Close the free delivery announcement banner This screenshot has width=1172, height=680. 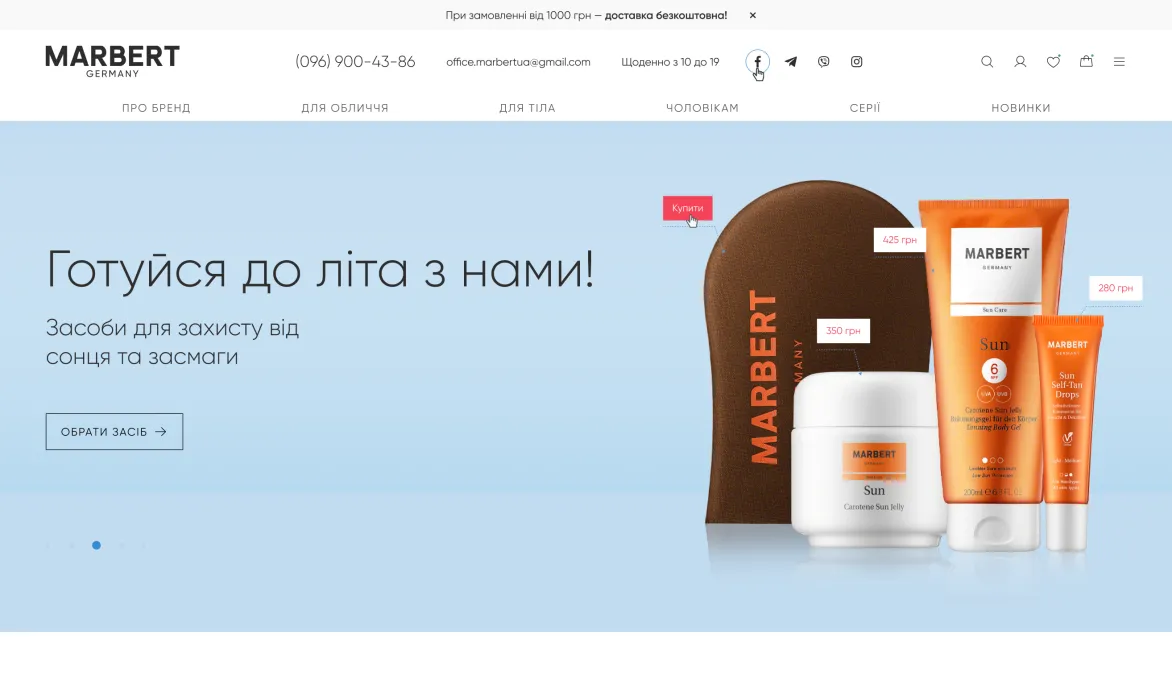753,15
